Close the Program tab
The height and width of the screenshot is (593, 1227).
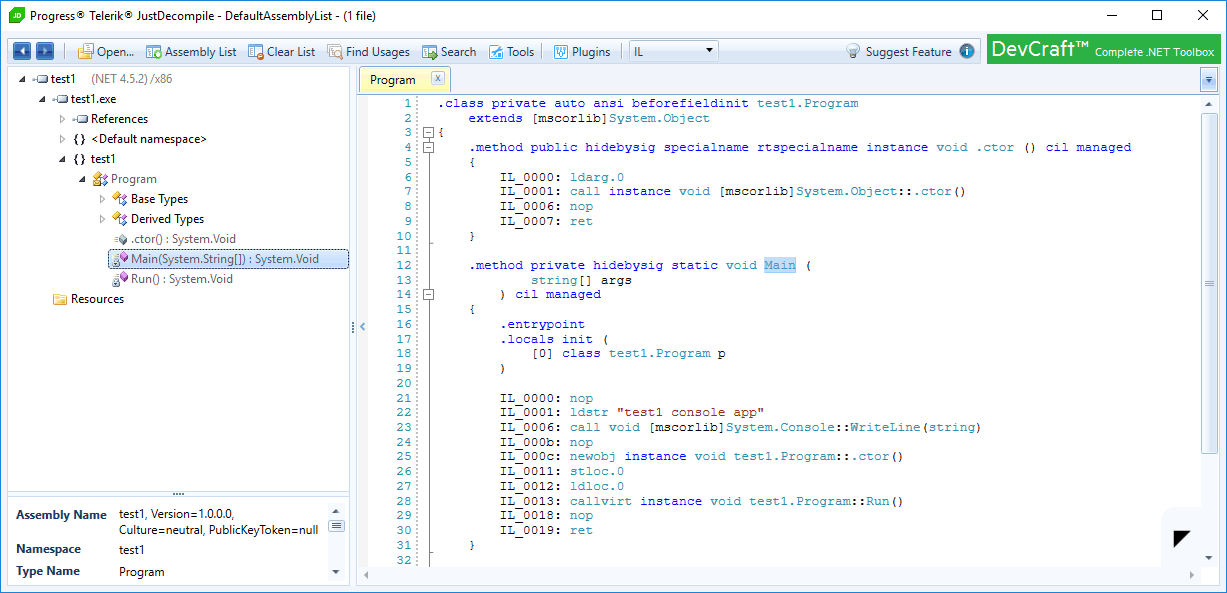pyautogui.click(x=437, y=79)
